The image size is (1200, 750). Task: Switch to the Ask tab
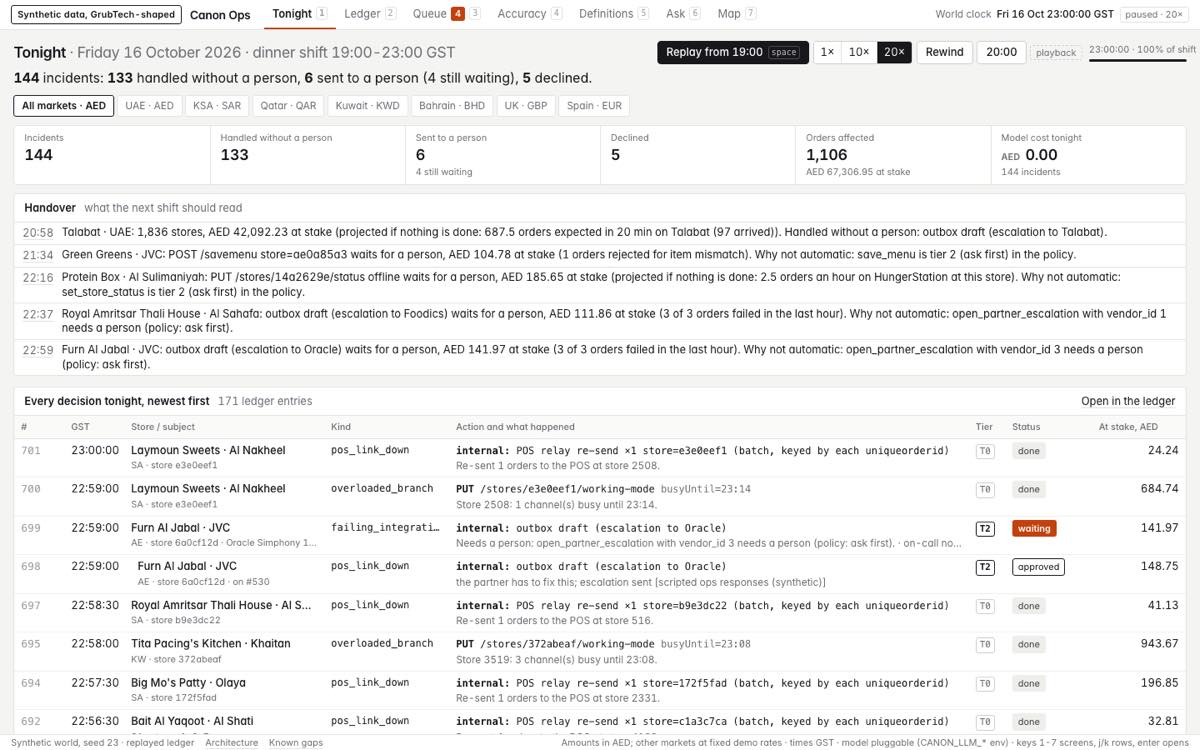(683, 14)
